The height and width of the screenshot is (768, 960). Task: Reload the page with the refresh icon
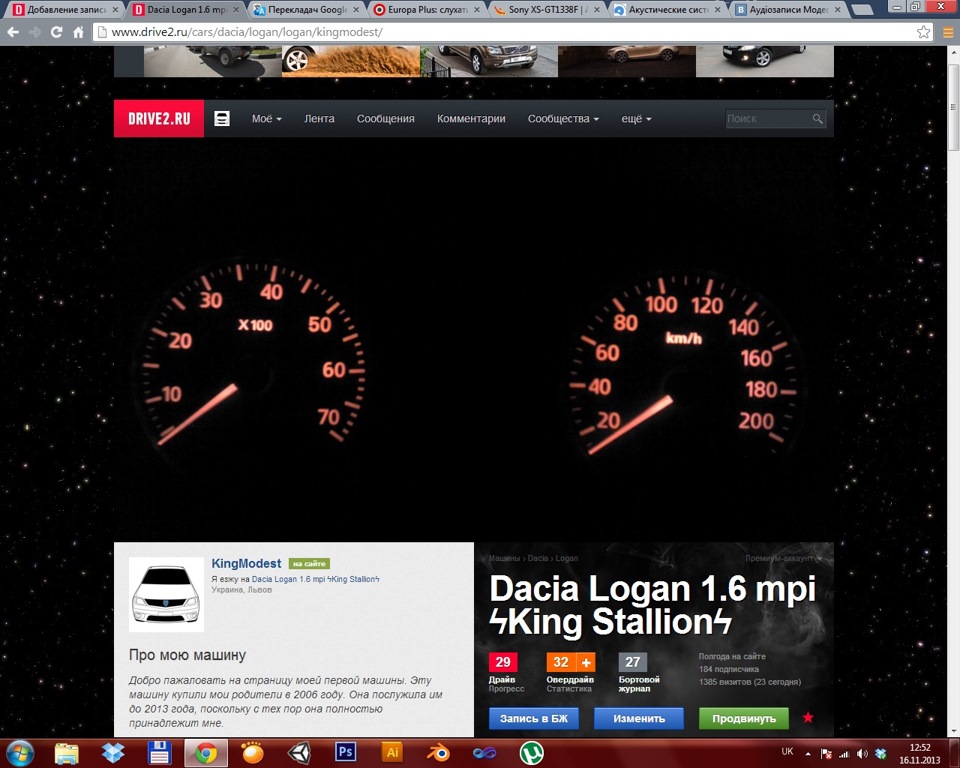[x=56, y=32]
